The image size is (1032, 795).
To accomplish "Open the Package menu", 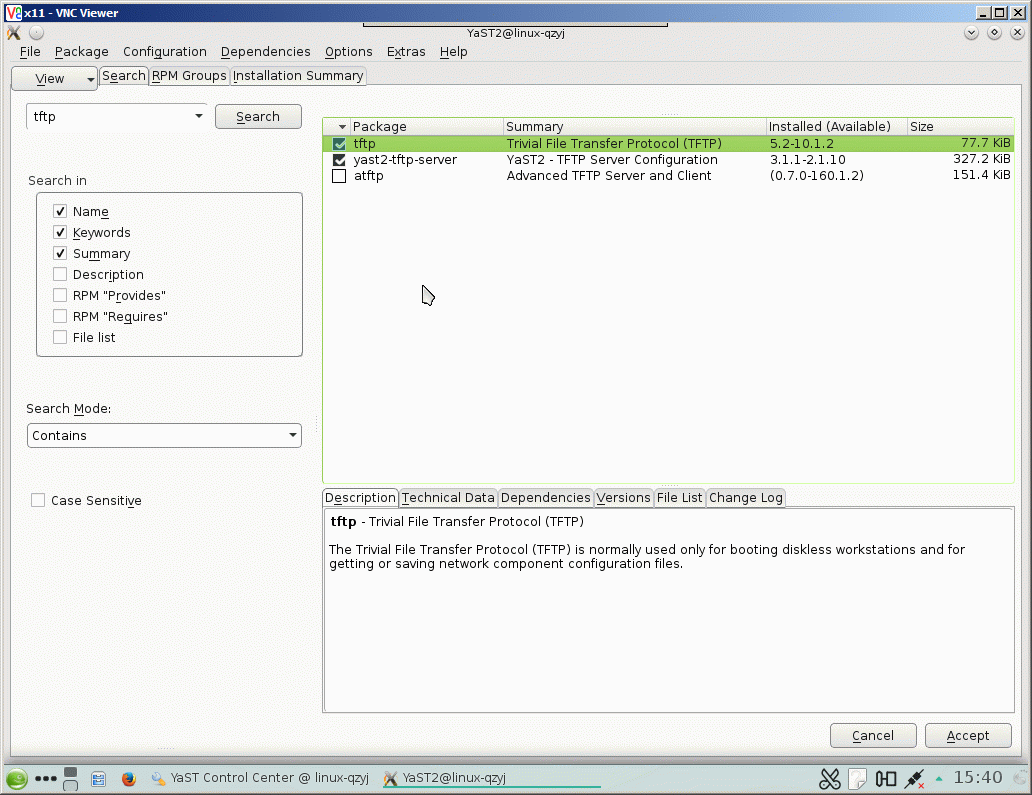I will coord(82,51).
